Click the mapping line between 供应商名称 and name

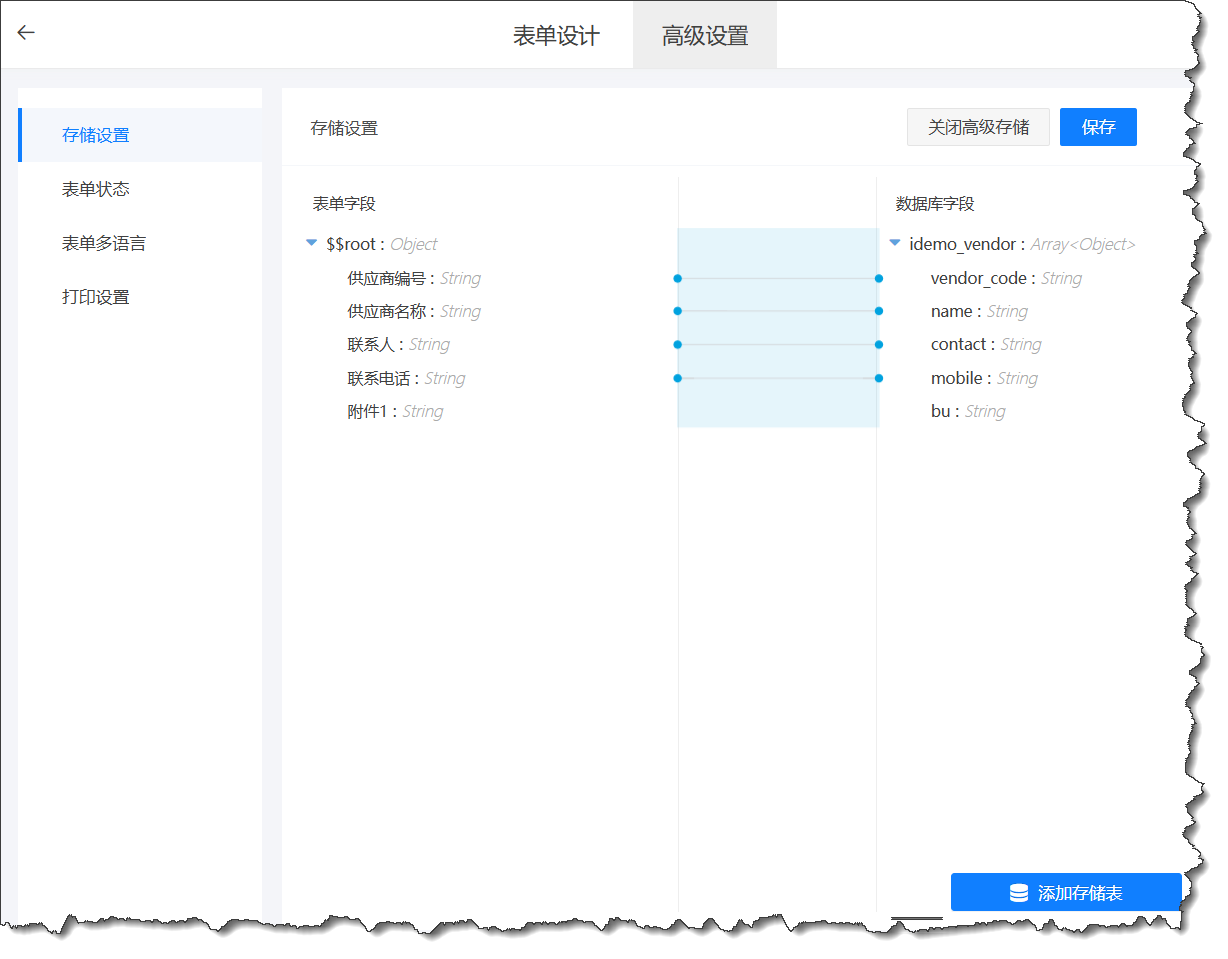click(778, 311)
